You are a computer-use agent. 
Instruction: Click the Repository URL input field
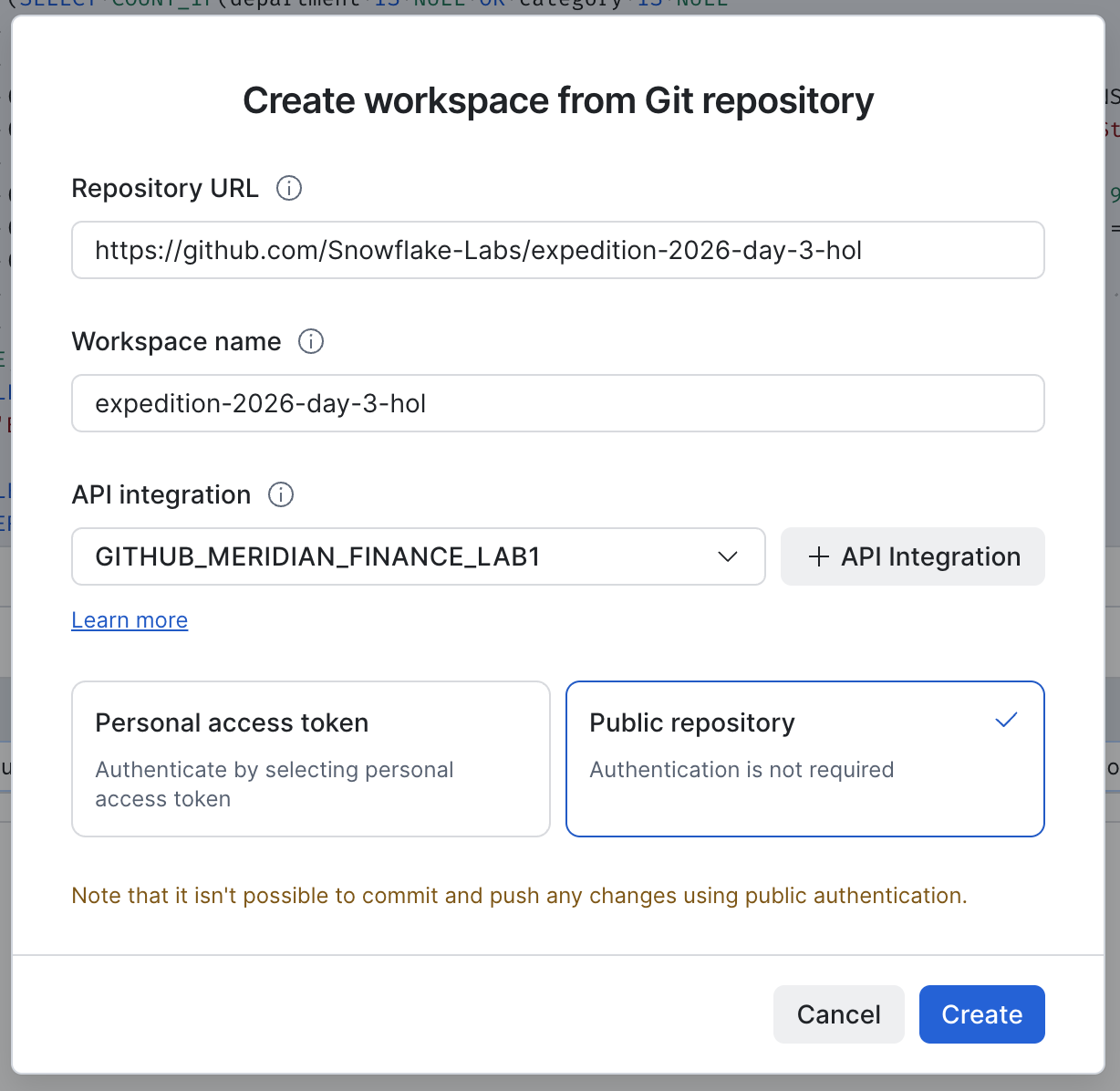pos(558,250)
